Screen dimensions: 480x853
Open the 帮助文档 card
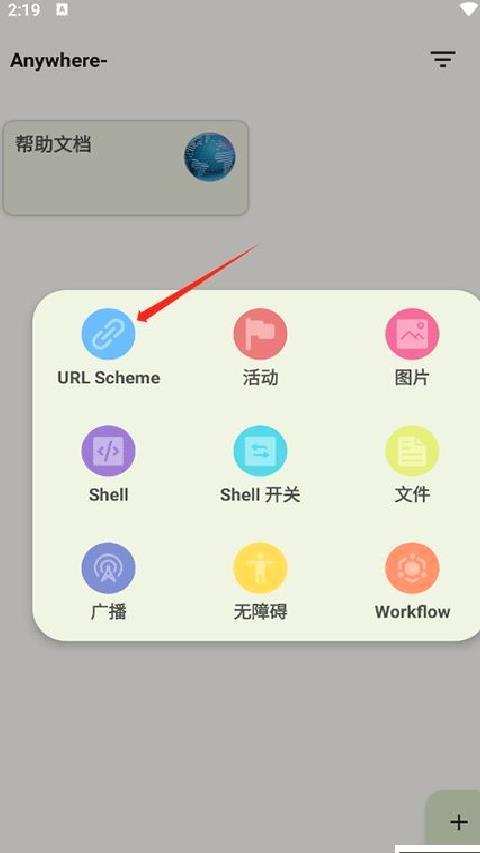126,168
